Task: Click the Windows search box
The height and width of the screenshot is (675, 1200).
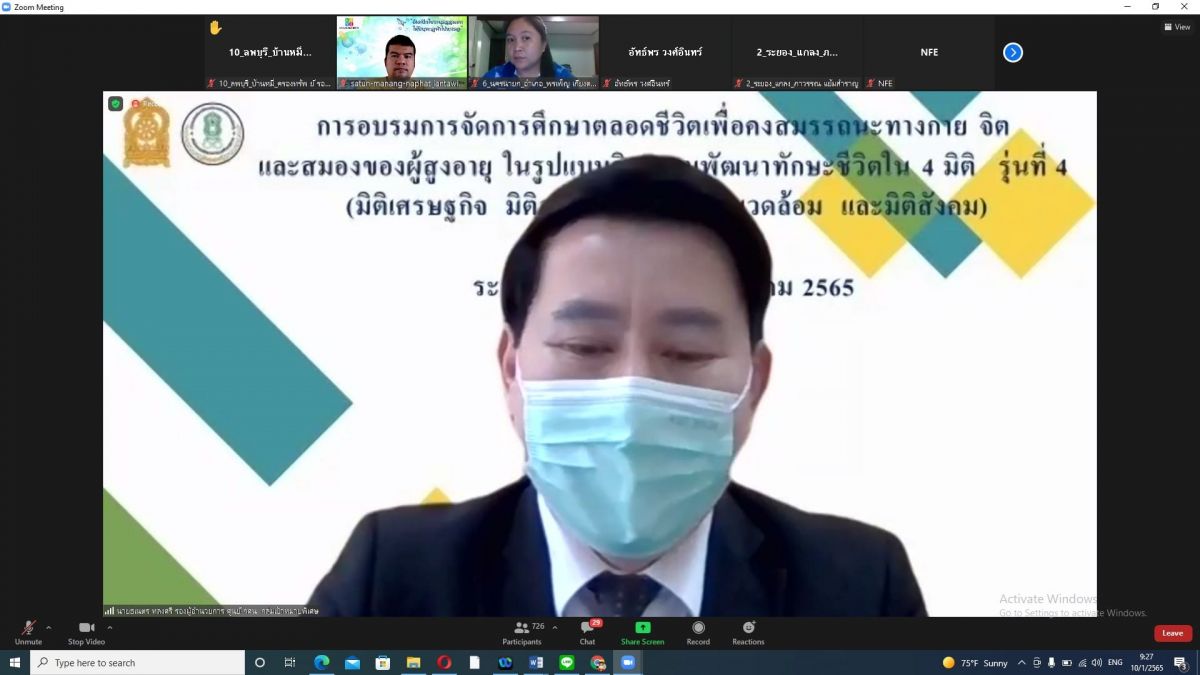Action: click(138, 663)
